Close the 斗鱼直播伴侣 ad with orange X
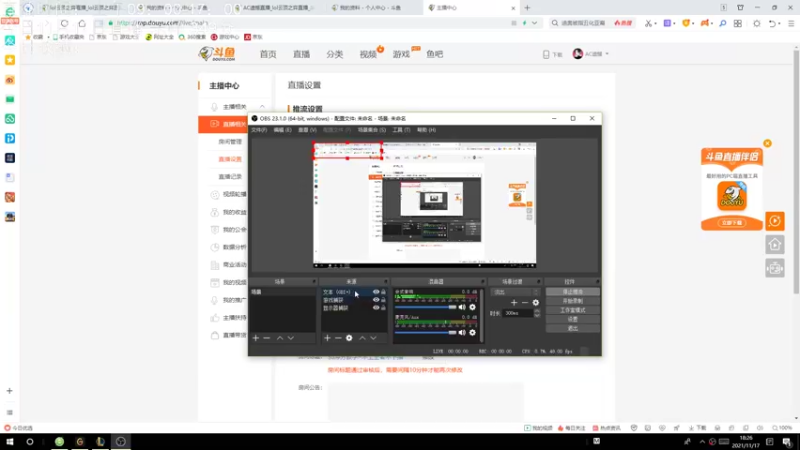 tap(767, 143)
